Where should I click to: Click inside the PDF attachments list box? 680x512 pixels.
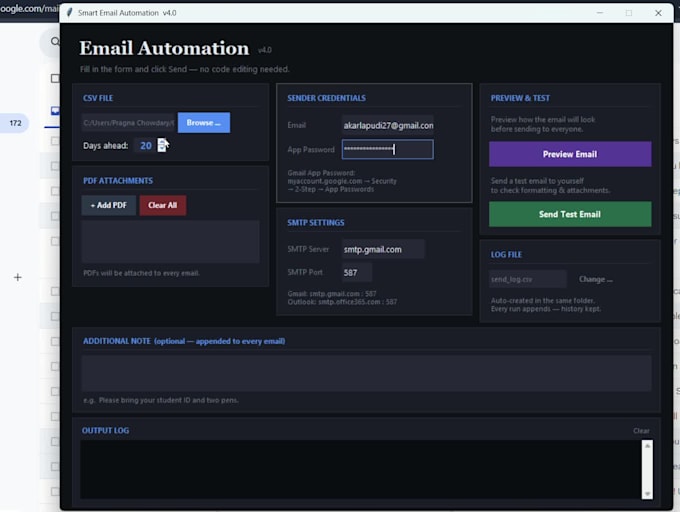170,241
